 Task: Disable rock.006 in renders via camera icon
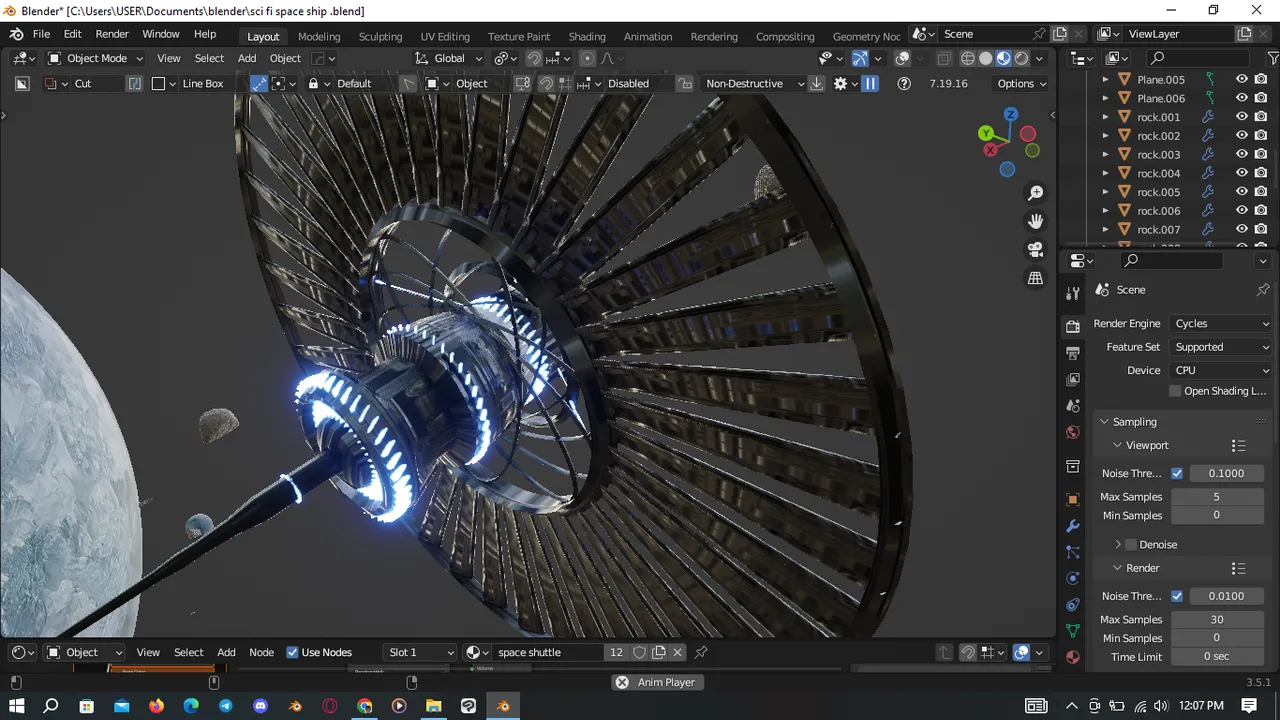1261,210
